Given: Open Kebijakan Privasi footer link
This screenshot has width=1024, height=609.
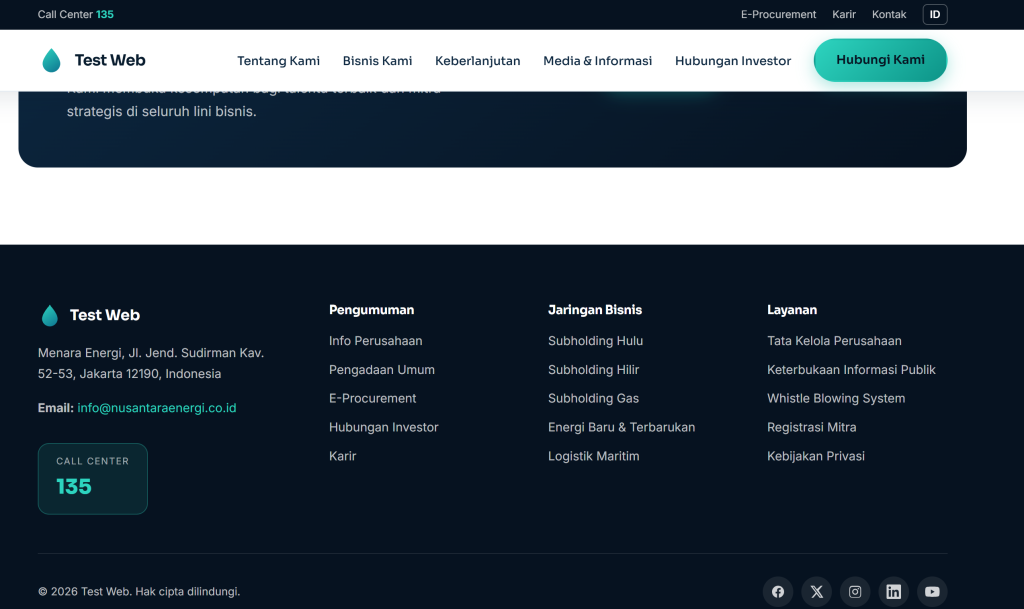Looking at the screenshot, I should 816,456.
